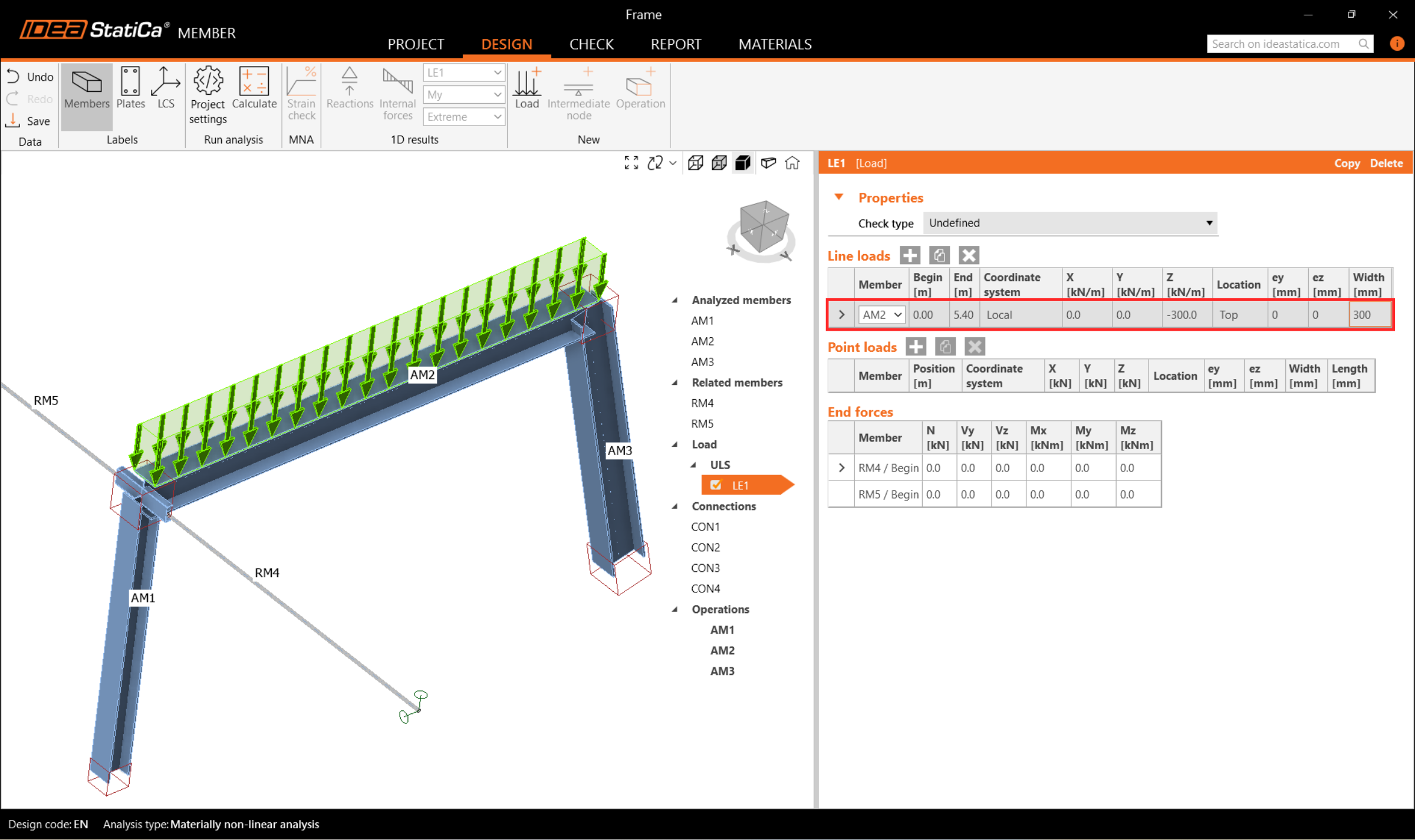Collapse the Properties section
The width and height of the screenshot is (1415, 840).
839,197
